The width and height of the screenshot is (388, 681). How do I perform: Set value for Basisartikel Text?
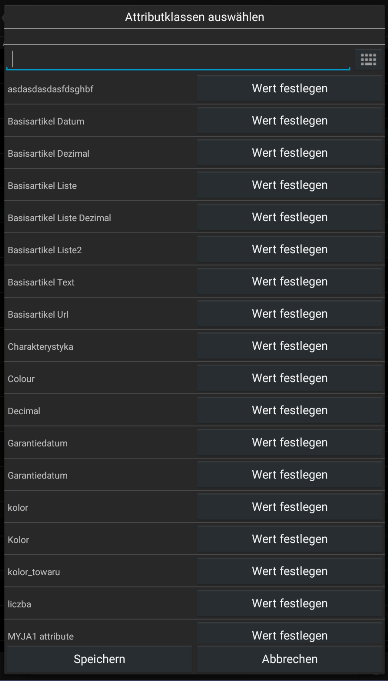pos(289,281)
